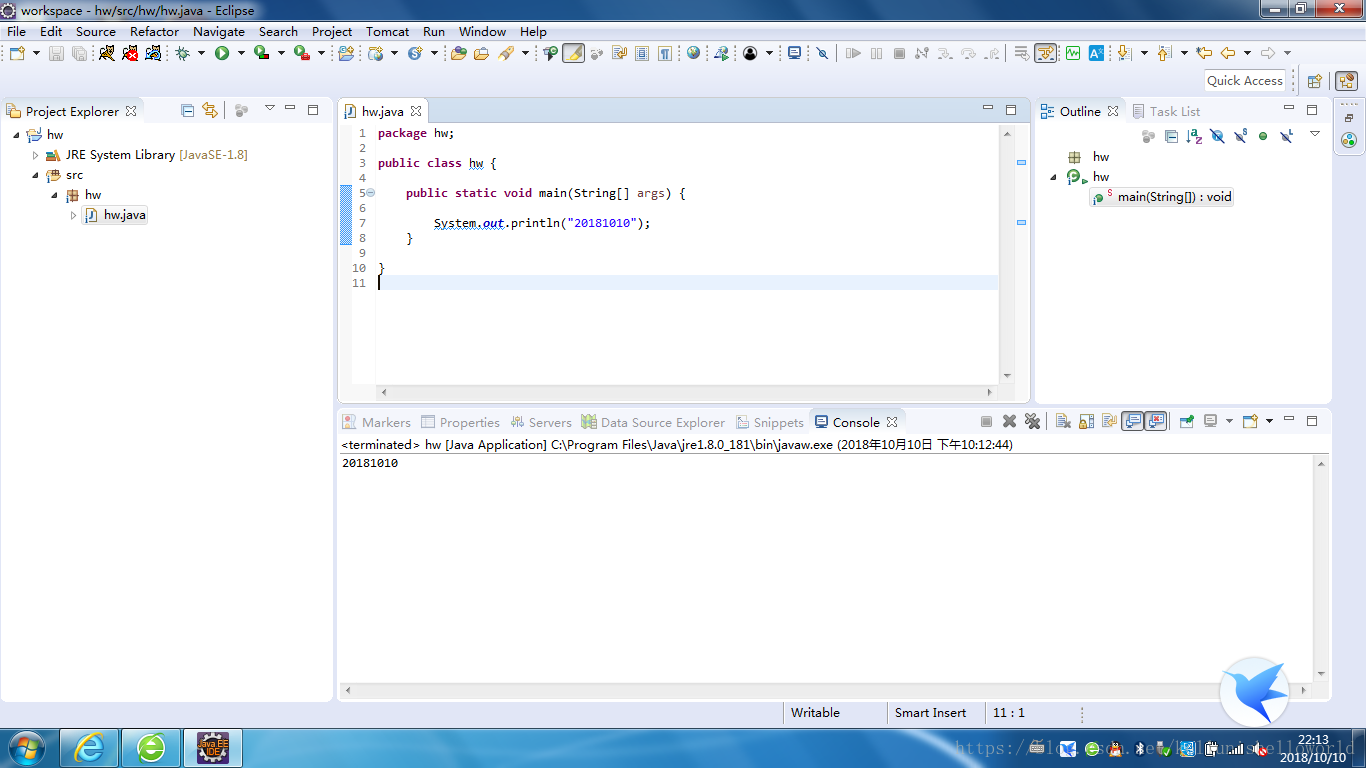The image size is (1366, 768).
Task: Toggle Scroll Lock in Console toolbar
Action: pyautogui.click(x=1086, y=421)
